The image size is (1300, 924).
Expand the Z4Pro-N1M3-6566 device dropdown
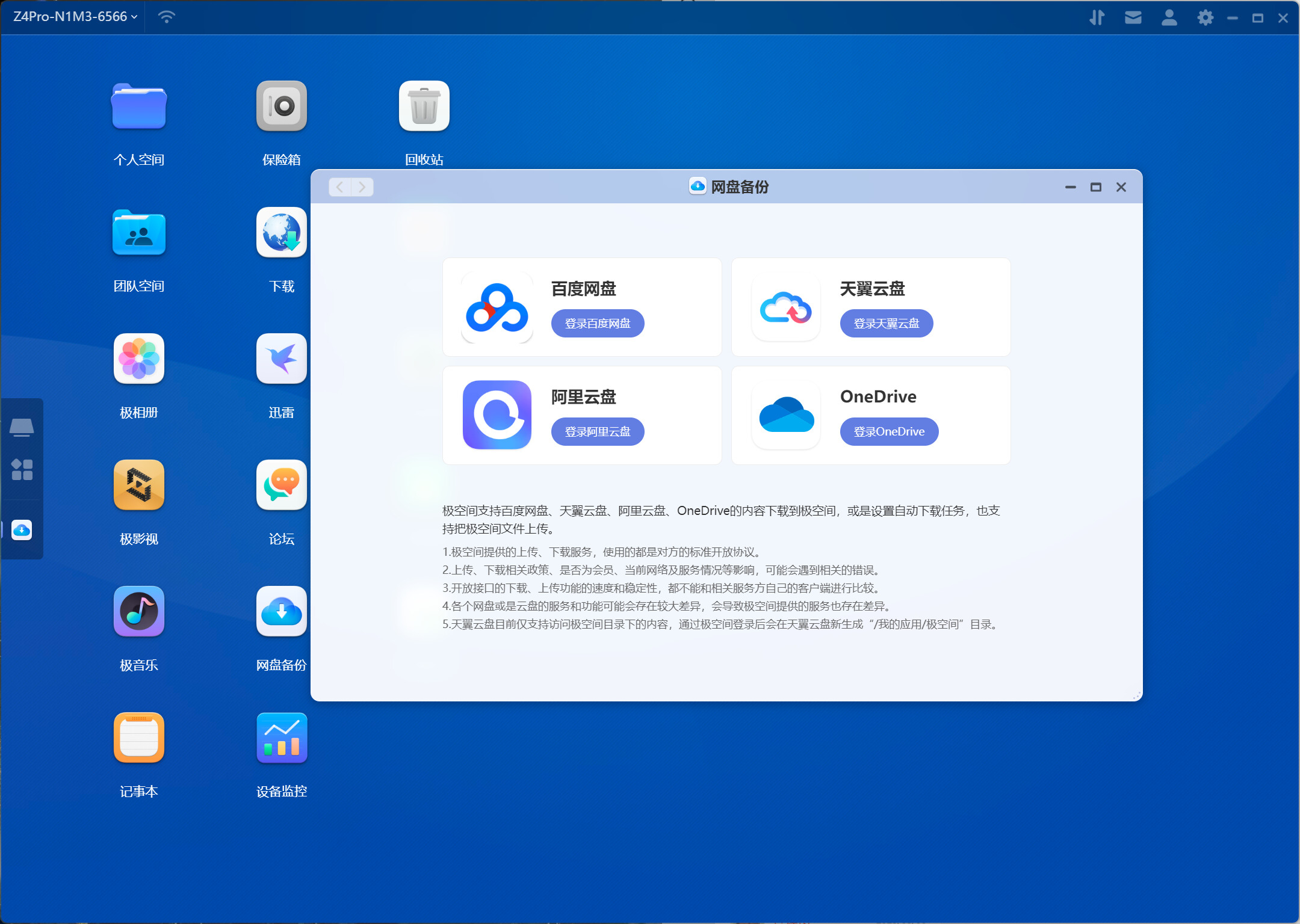(x=76, y=17)
